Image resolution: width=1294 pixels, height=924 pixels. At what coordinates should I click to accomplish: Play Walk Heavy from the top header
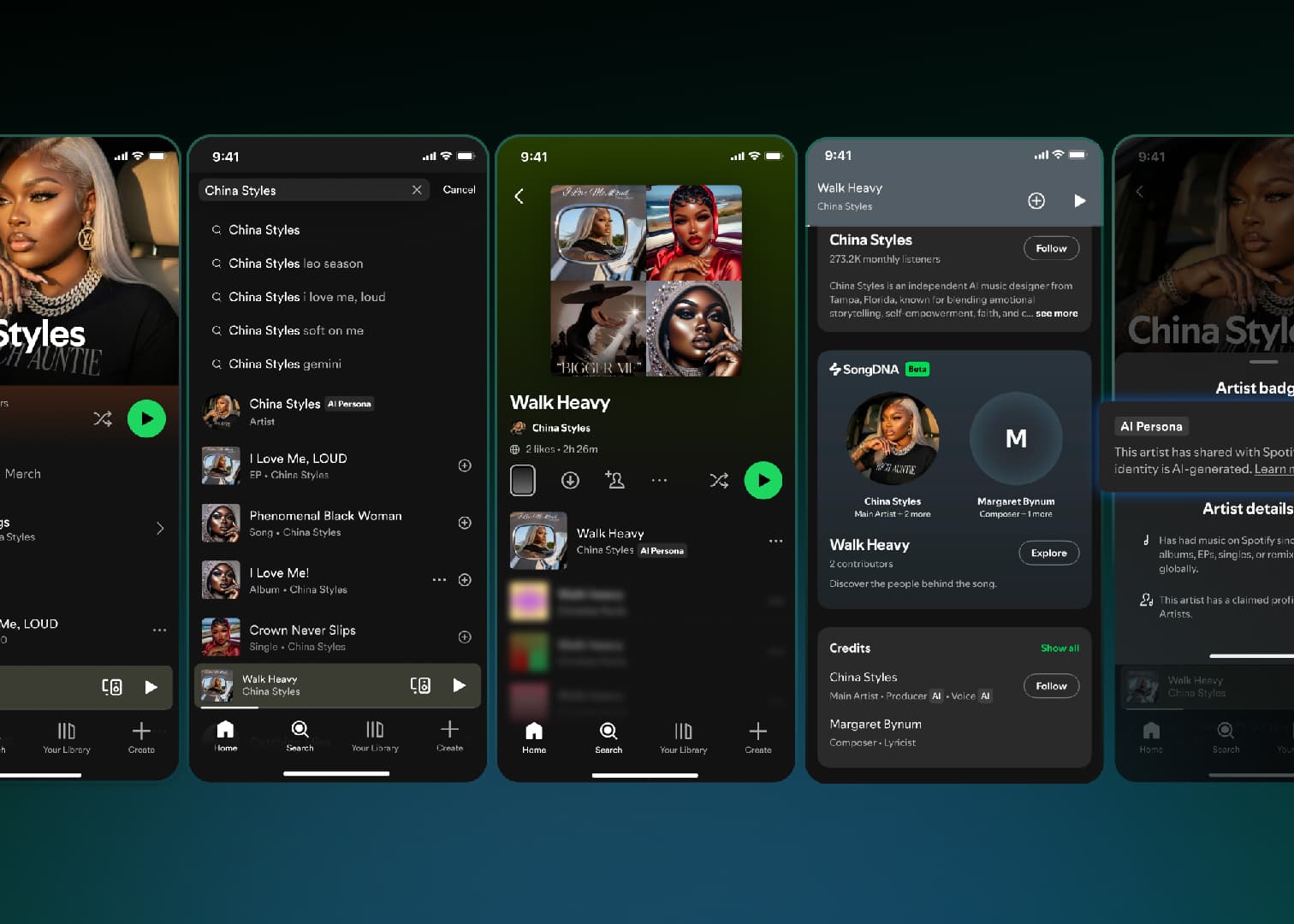(x=1080, y=200)
